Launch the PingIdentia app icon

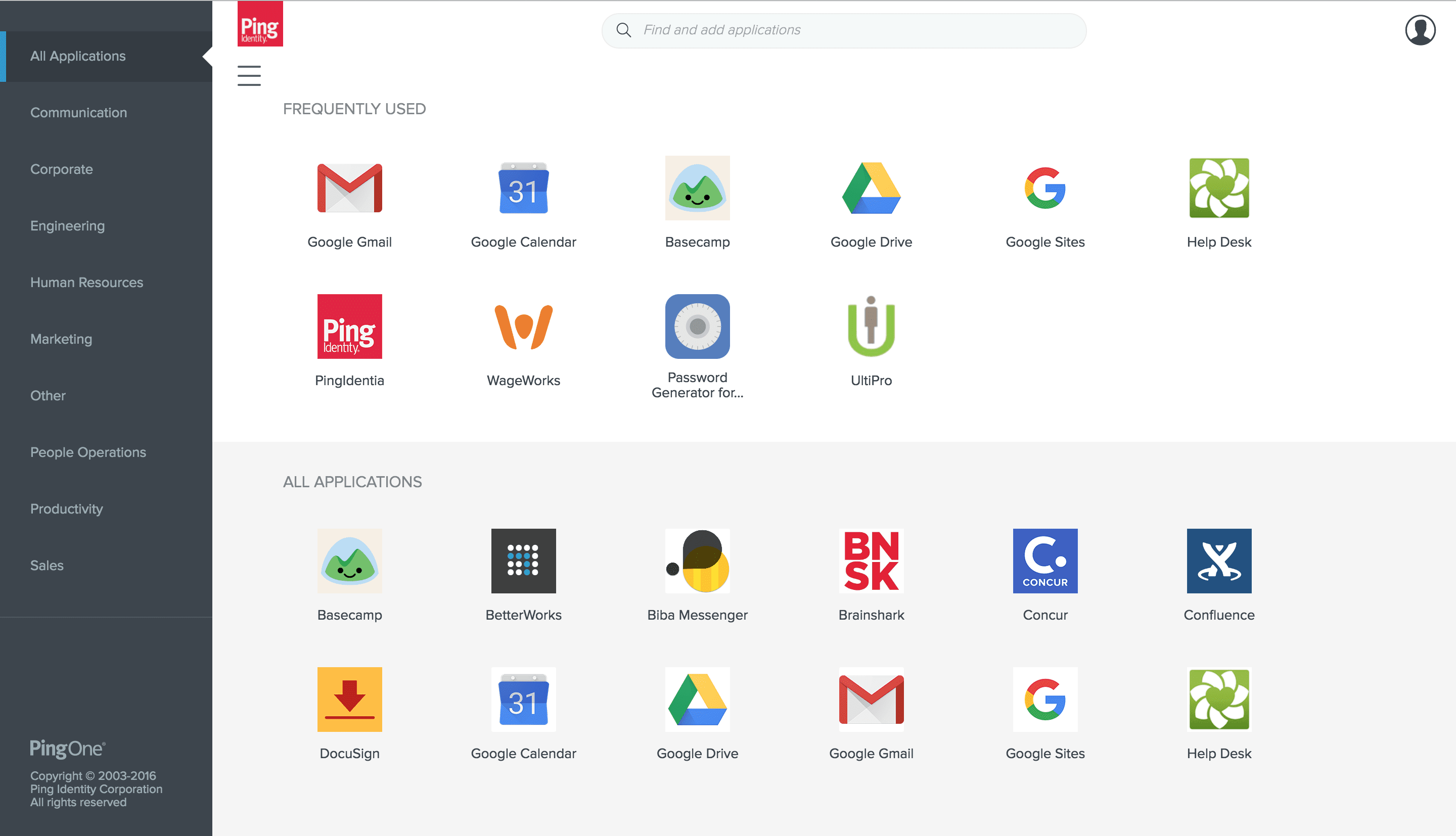tap(349, 327)
